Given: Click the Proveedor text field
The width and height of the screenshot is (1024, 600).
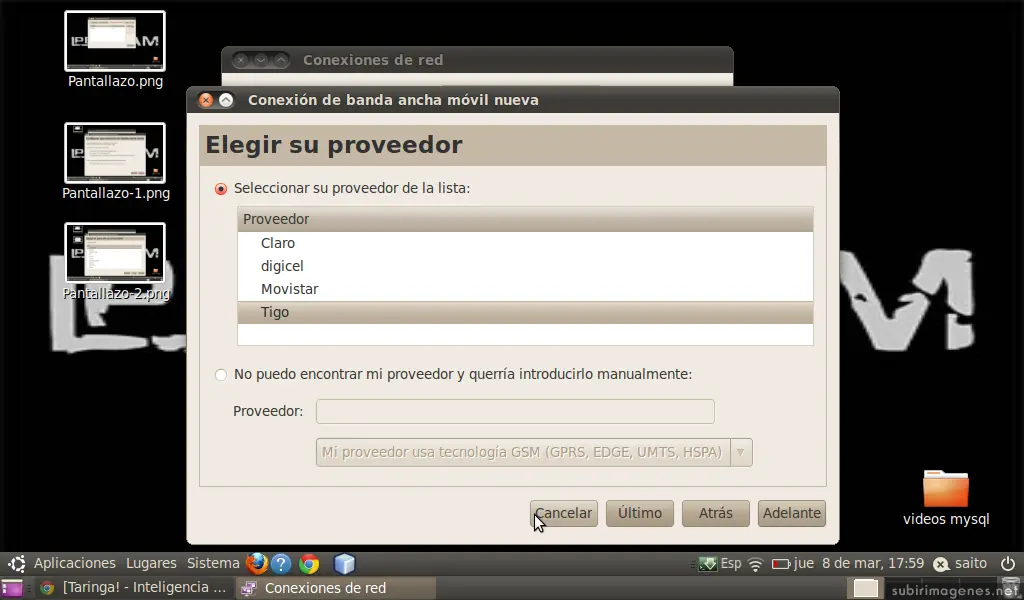Looking at the screenshot, I should (515, 411).
